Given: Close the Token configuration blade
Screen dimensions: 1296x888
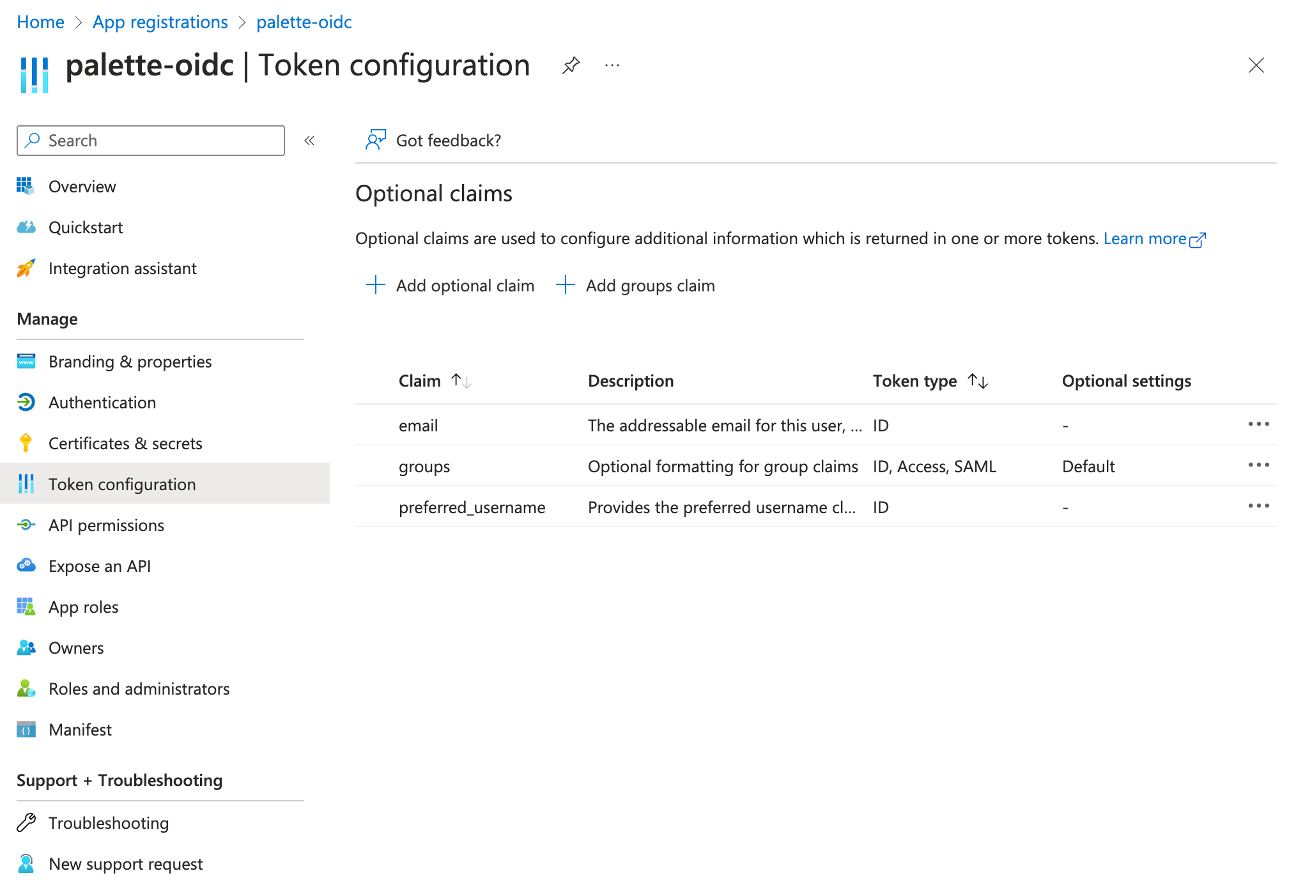Looking at the screenshot, I should coord(1256,66).
